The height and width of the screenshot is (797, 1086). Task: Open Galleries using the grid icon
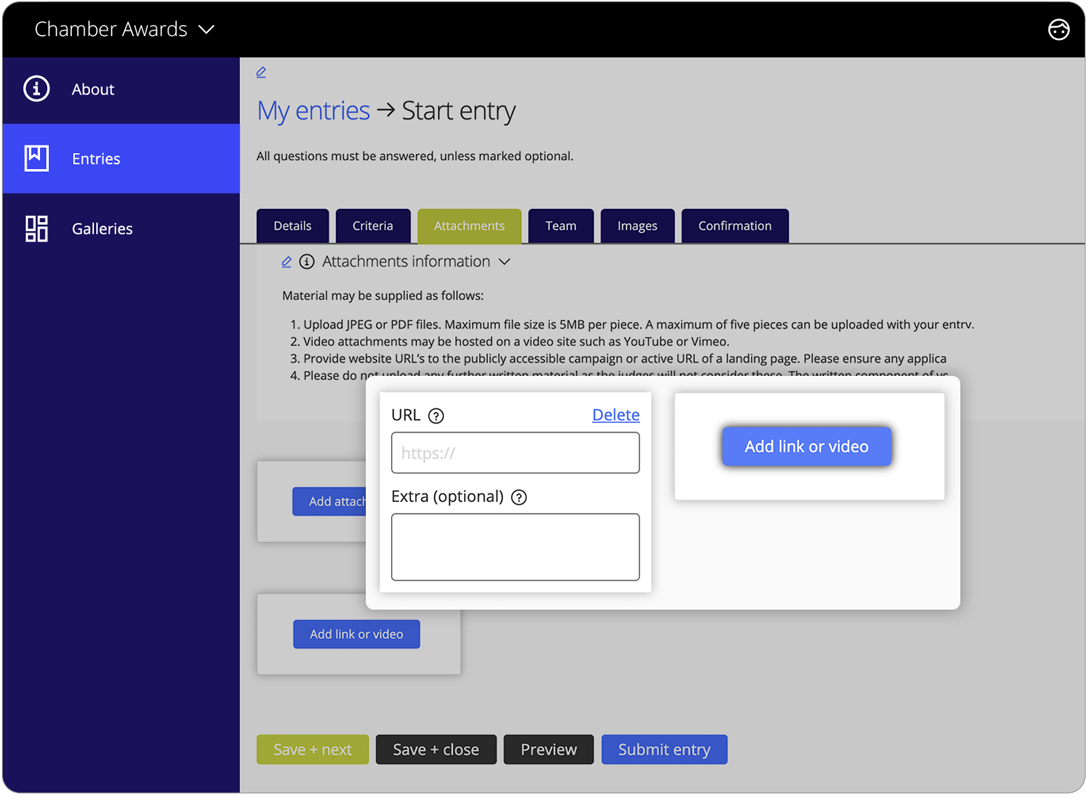pyautogui.click(x=36, y=228)
